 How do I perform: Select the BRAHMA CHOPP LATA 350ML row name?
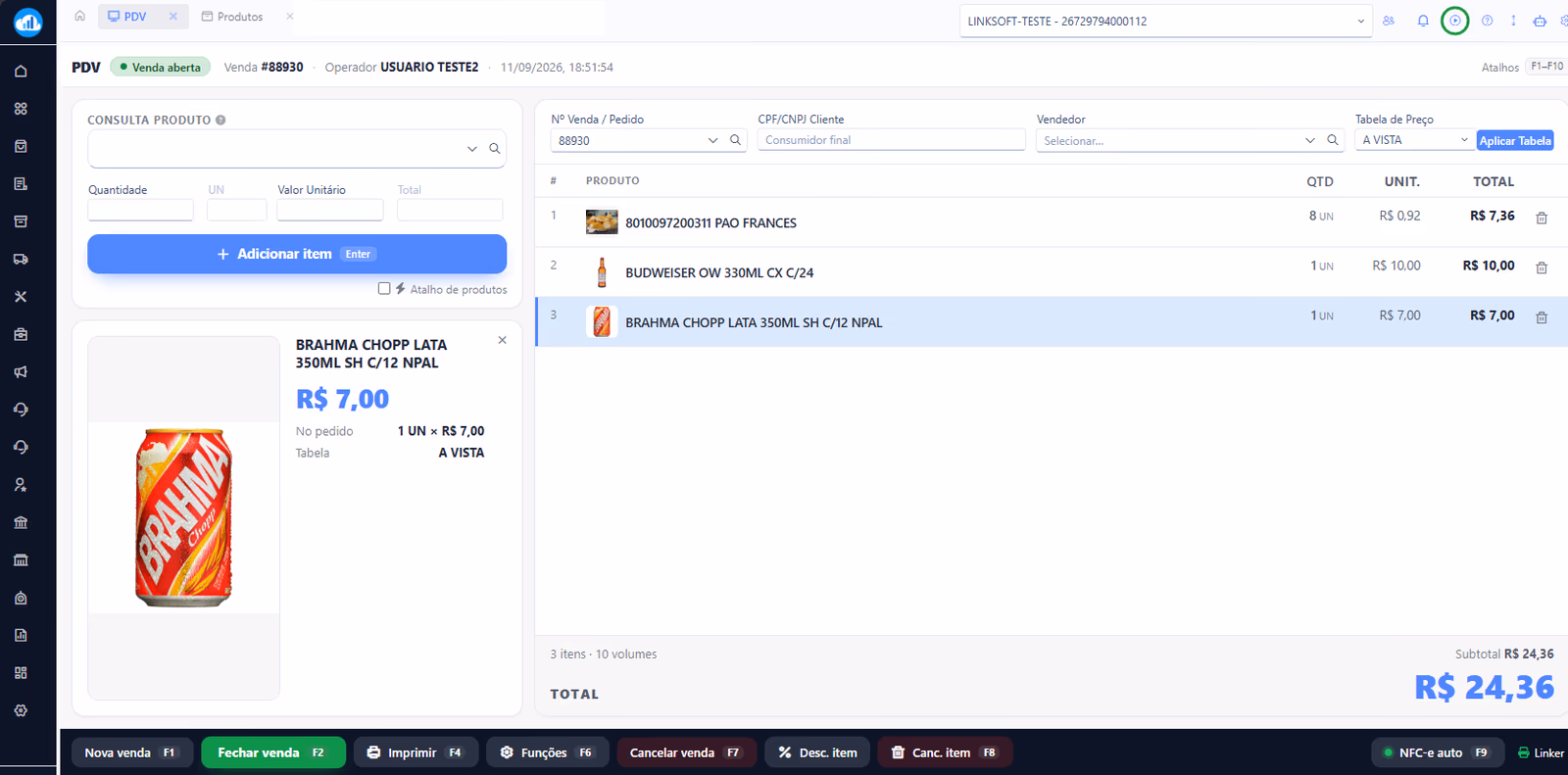(x=754, y=322)
